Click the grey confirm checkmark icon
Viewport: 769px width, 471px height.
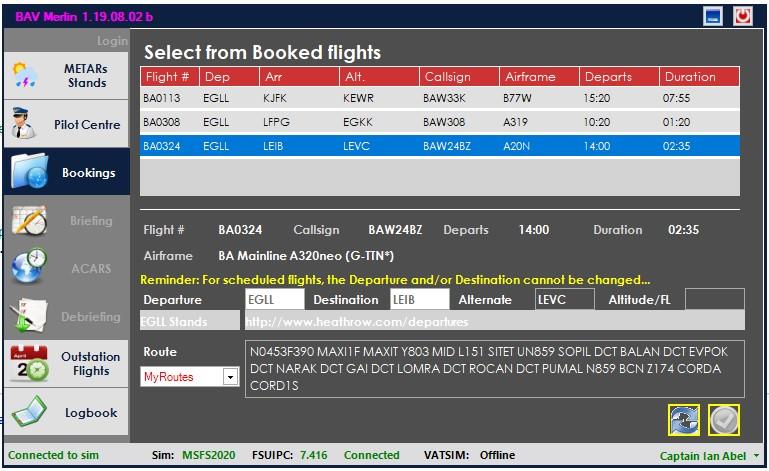[x=724, y=420]
